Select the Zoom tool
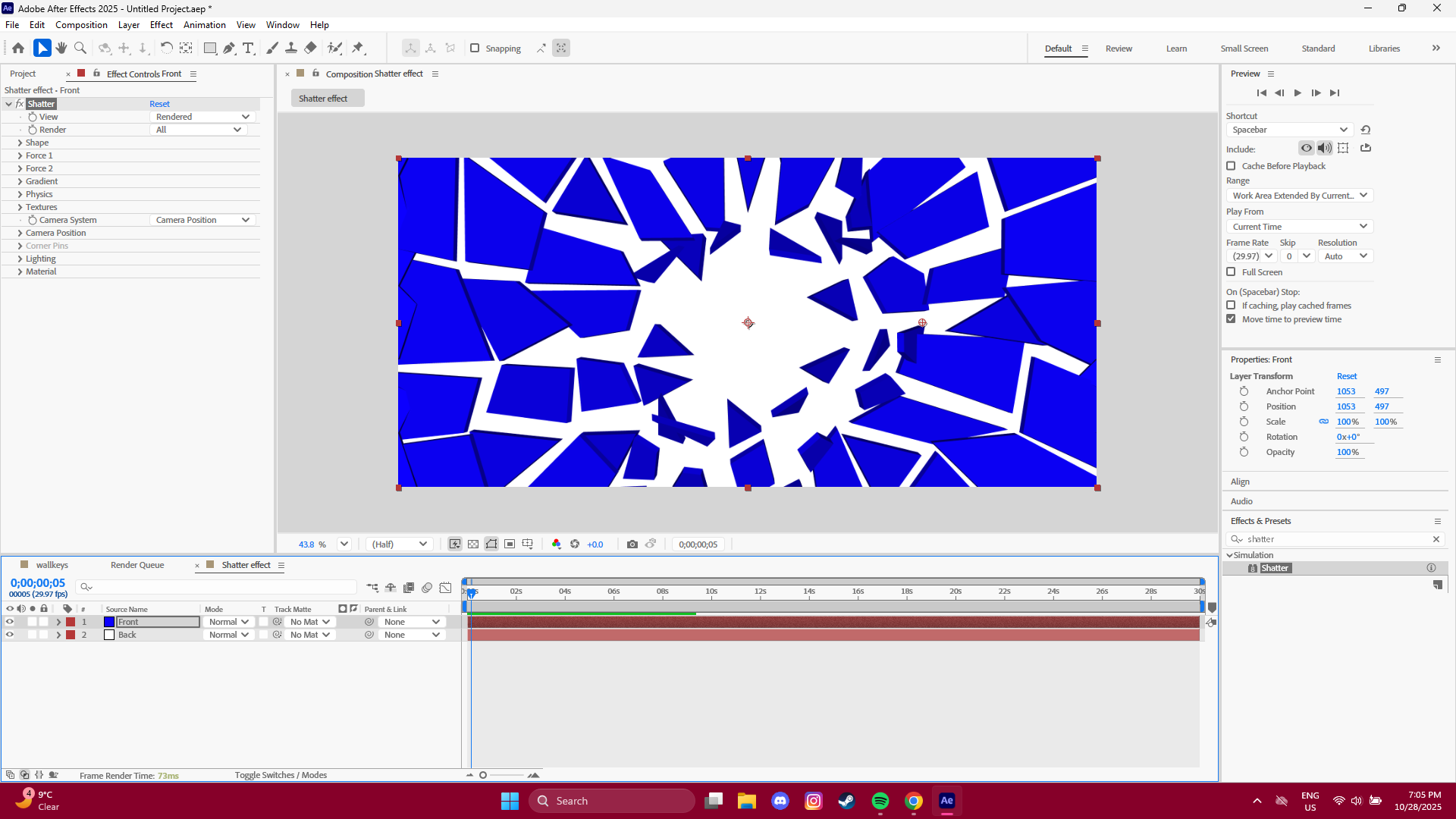This screenshot has height=819, width=1456. click(80, 48)
